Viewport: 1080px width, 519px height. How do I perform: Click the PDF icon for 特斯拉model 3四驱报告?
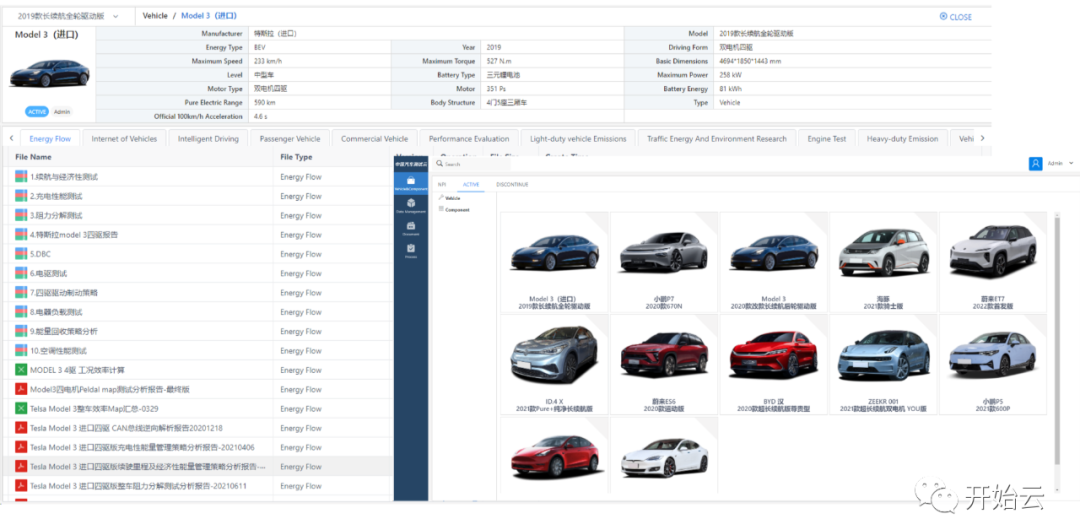(20, 235)
